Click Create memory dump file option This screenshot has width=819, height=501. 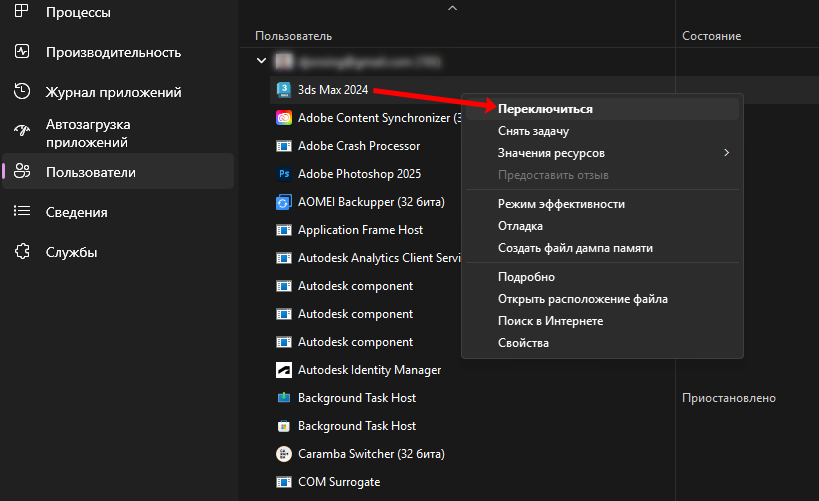575,248
